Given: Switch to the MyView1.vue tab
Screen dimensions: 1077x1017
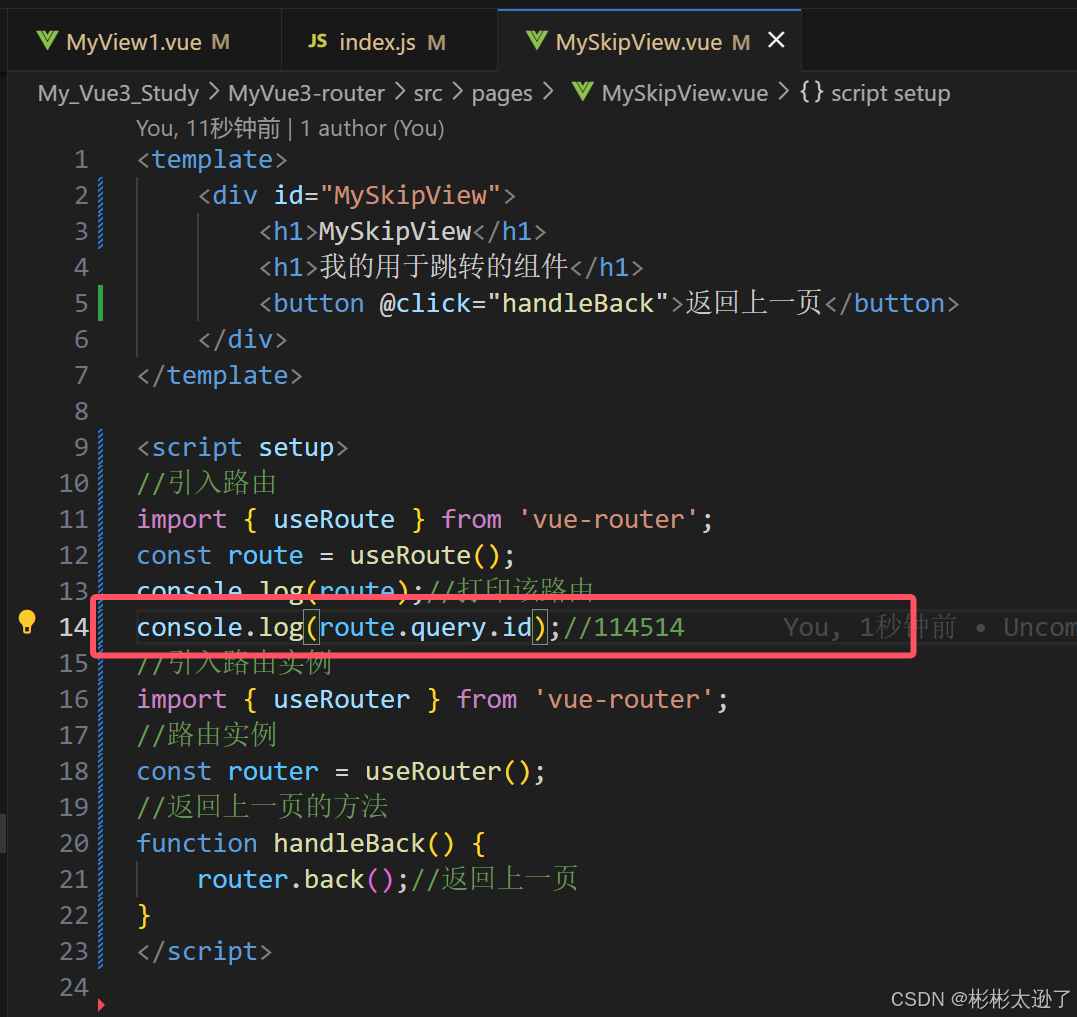Looking at the screenshot, I should click(144, 42).
